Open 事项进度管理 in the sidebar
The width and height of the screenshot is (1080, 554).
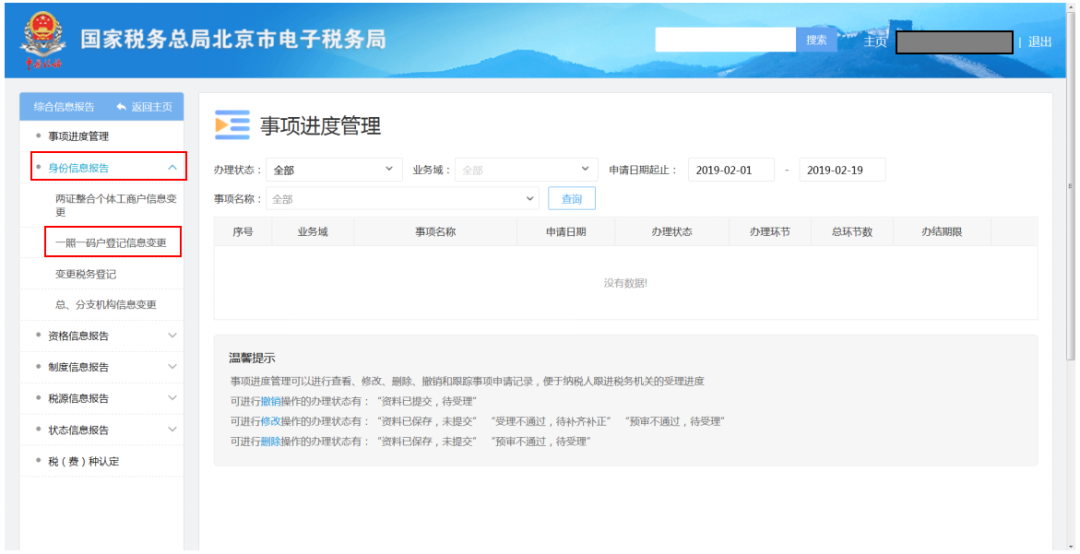click(79, 136)
